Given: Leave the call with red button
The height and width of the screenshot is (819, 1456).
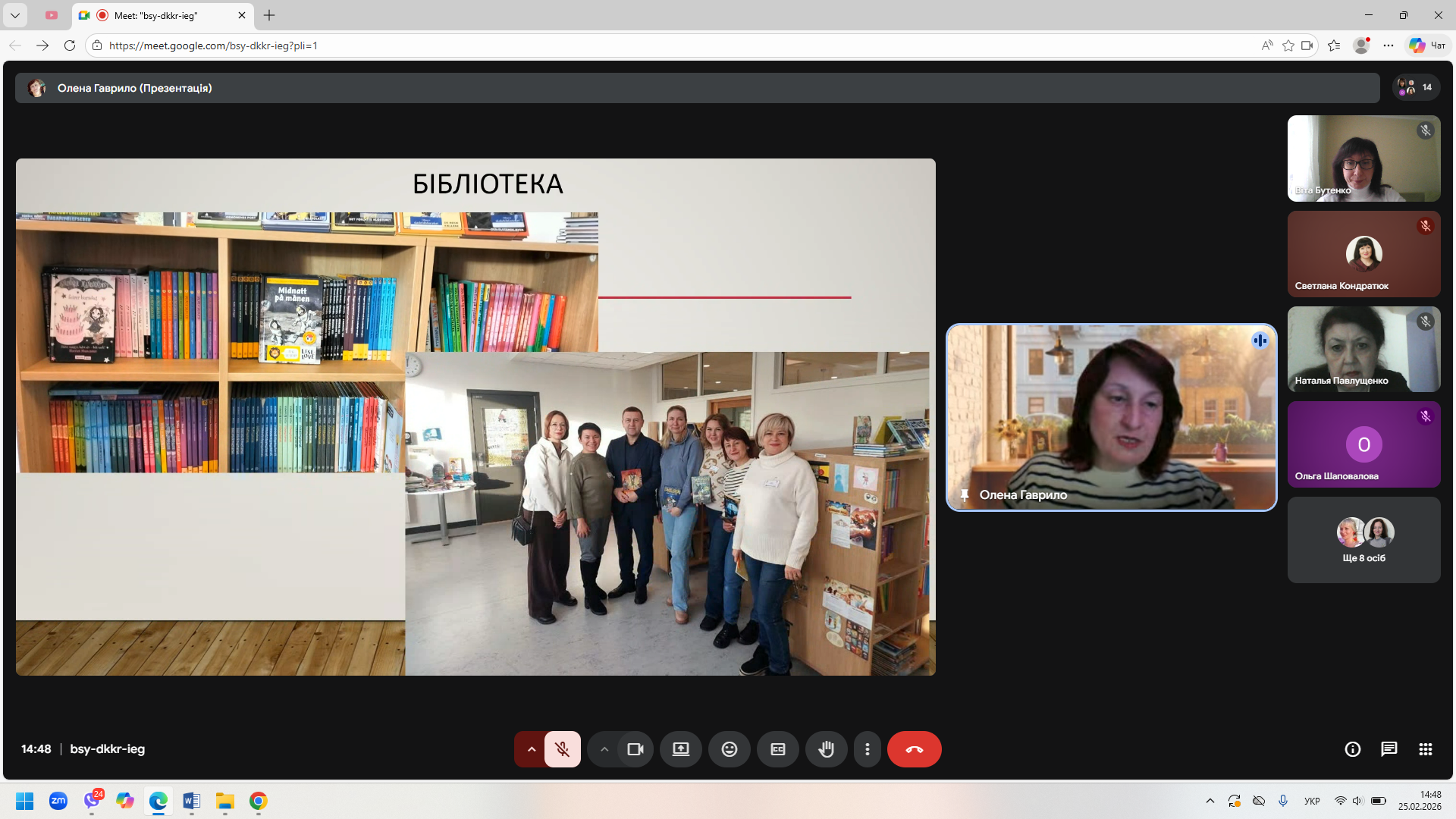Looking at the screenshot, I should pyautogui.click(x=914, y=749).
